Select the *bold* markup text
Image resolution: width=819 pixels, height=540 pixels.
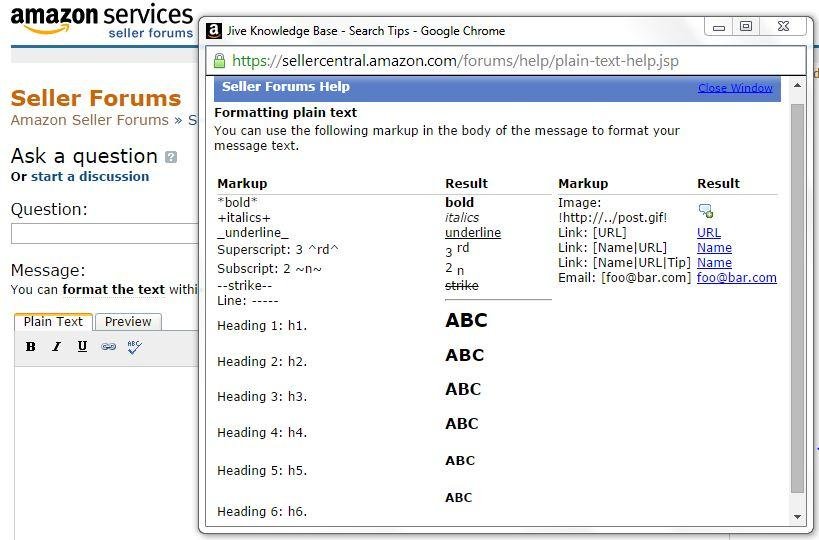238,202
